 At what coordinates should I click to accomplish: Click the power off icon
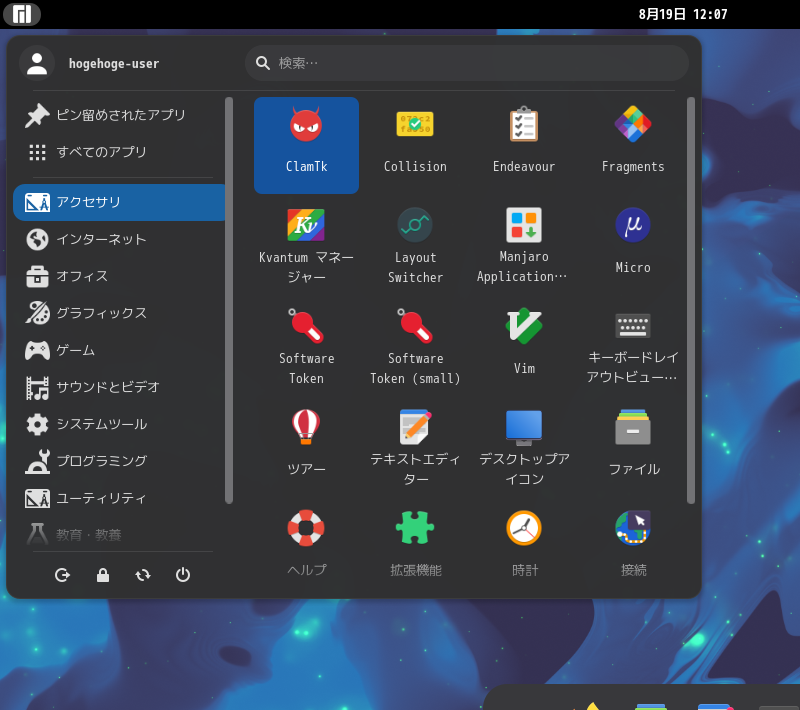[183, 575]
